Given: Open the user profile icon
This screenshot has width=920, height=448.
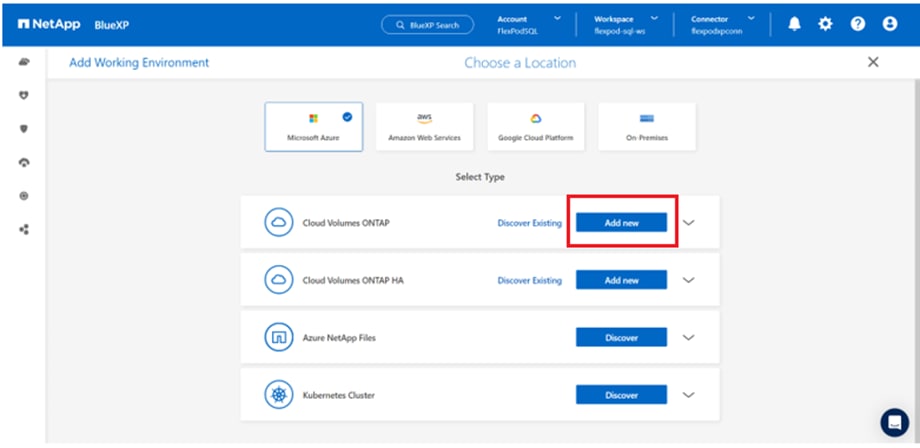Looking at the screenshot, I should (889, 24).
